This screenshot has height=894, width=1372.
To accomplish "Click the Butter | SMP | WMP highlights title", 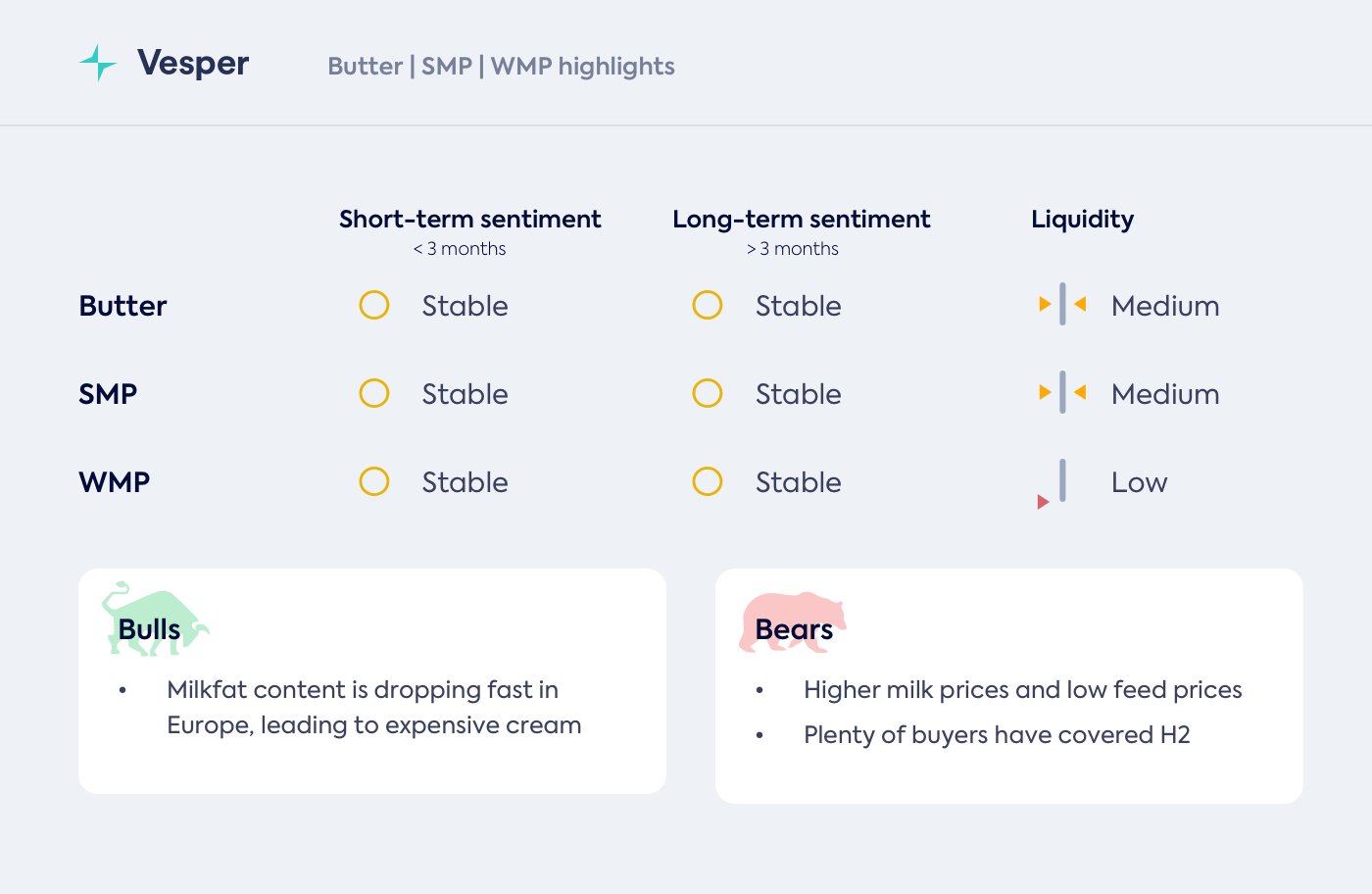I will click(x=501, y=67).
